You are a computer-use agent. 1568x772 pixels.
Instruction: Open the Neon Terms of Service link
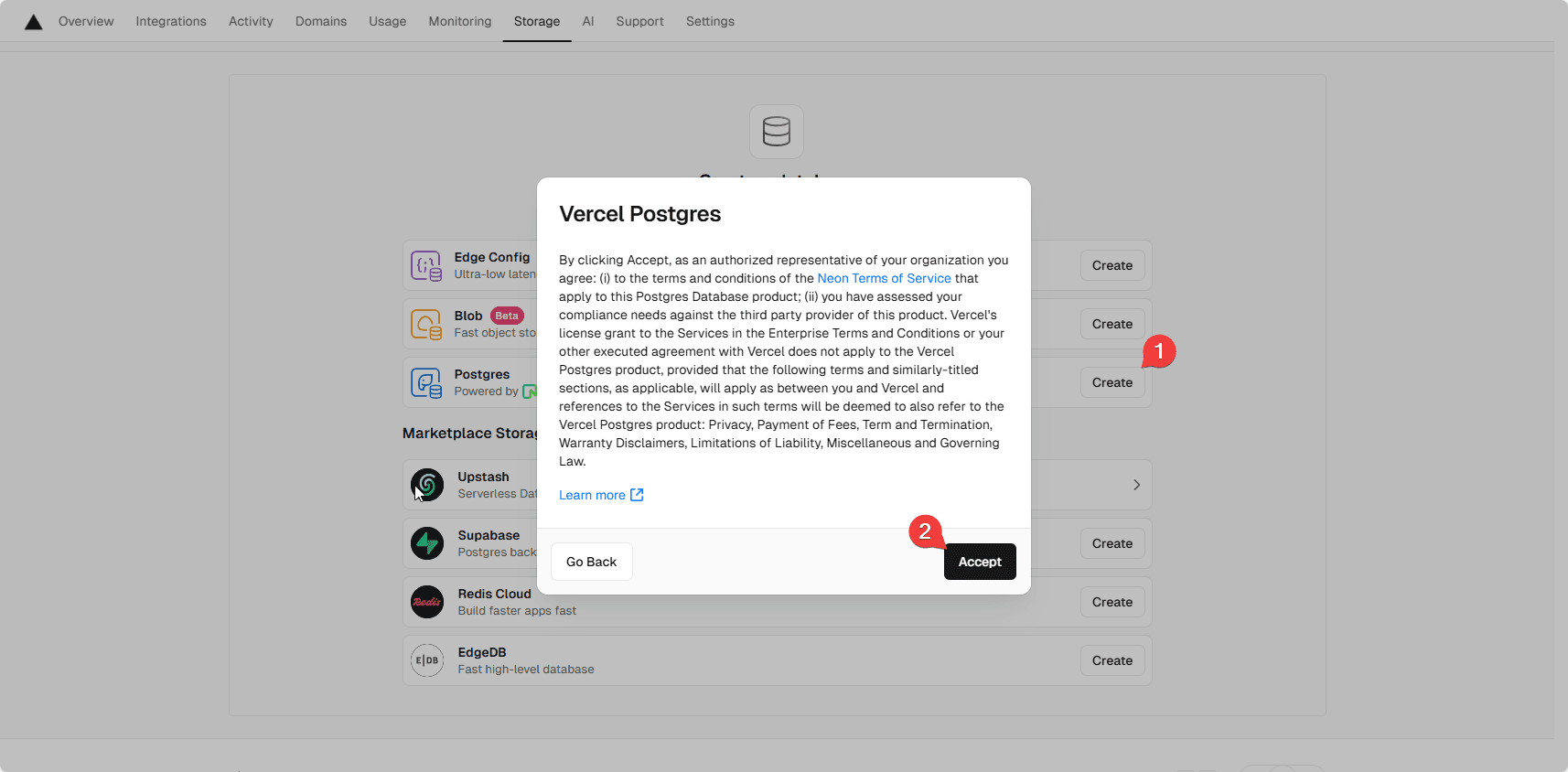tap(884, 278)
